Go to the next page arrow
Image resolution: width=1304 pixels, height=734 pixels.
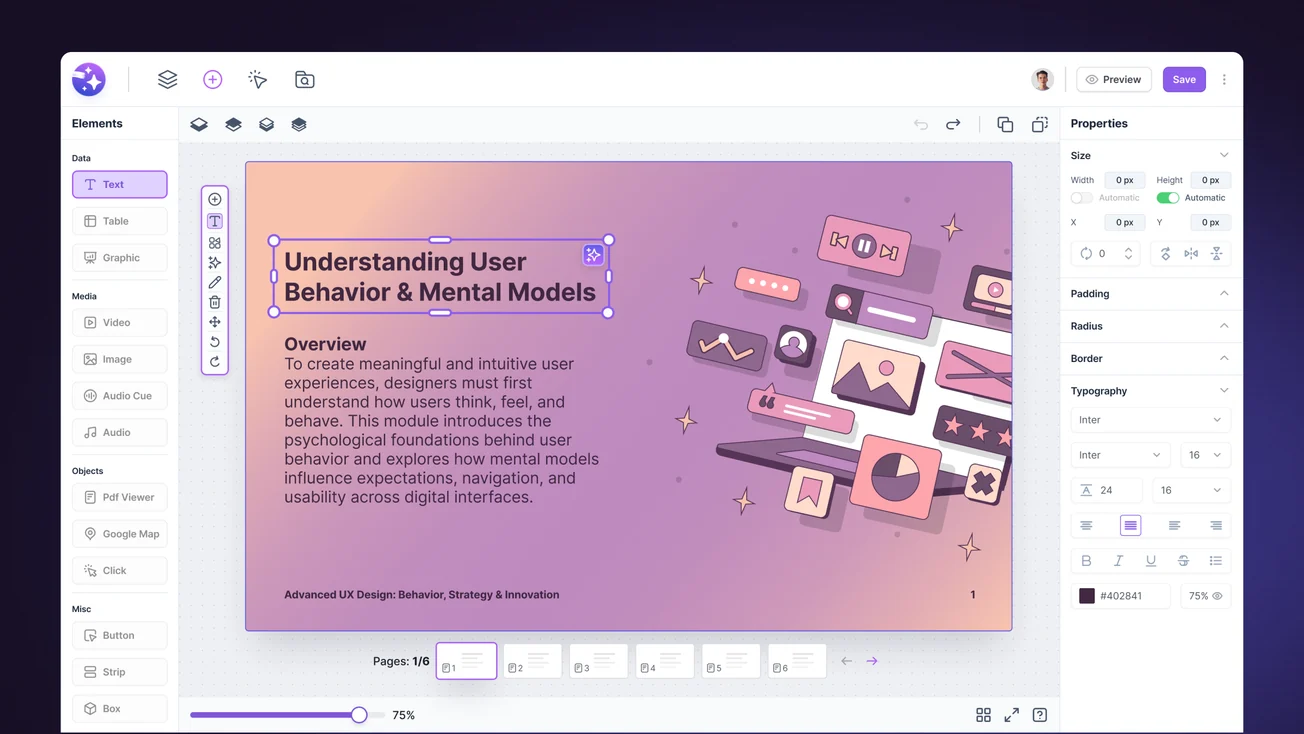(872, 661)
